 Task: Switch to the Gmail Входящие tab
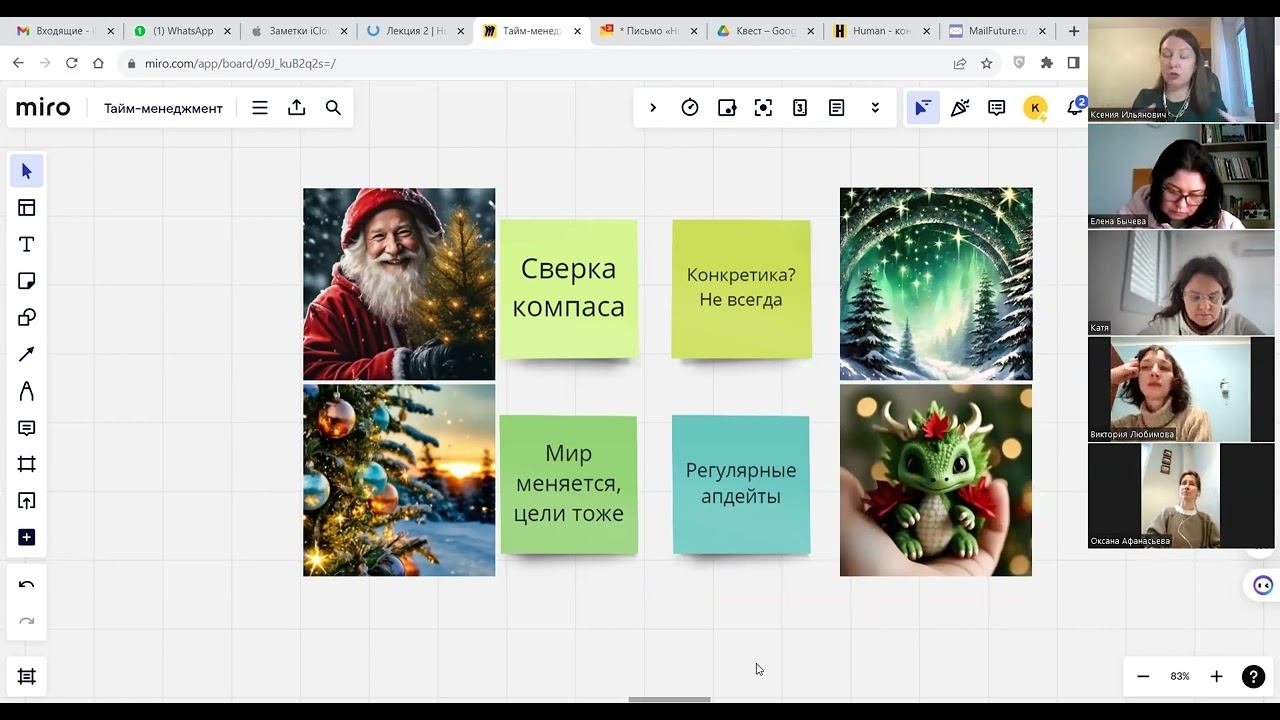pos(64,31)
